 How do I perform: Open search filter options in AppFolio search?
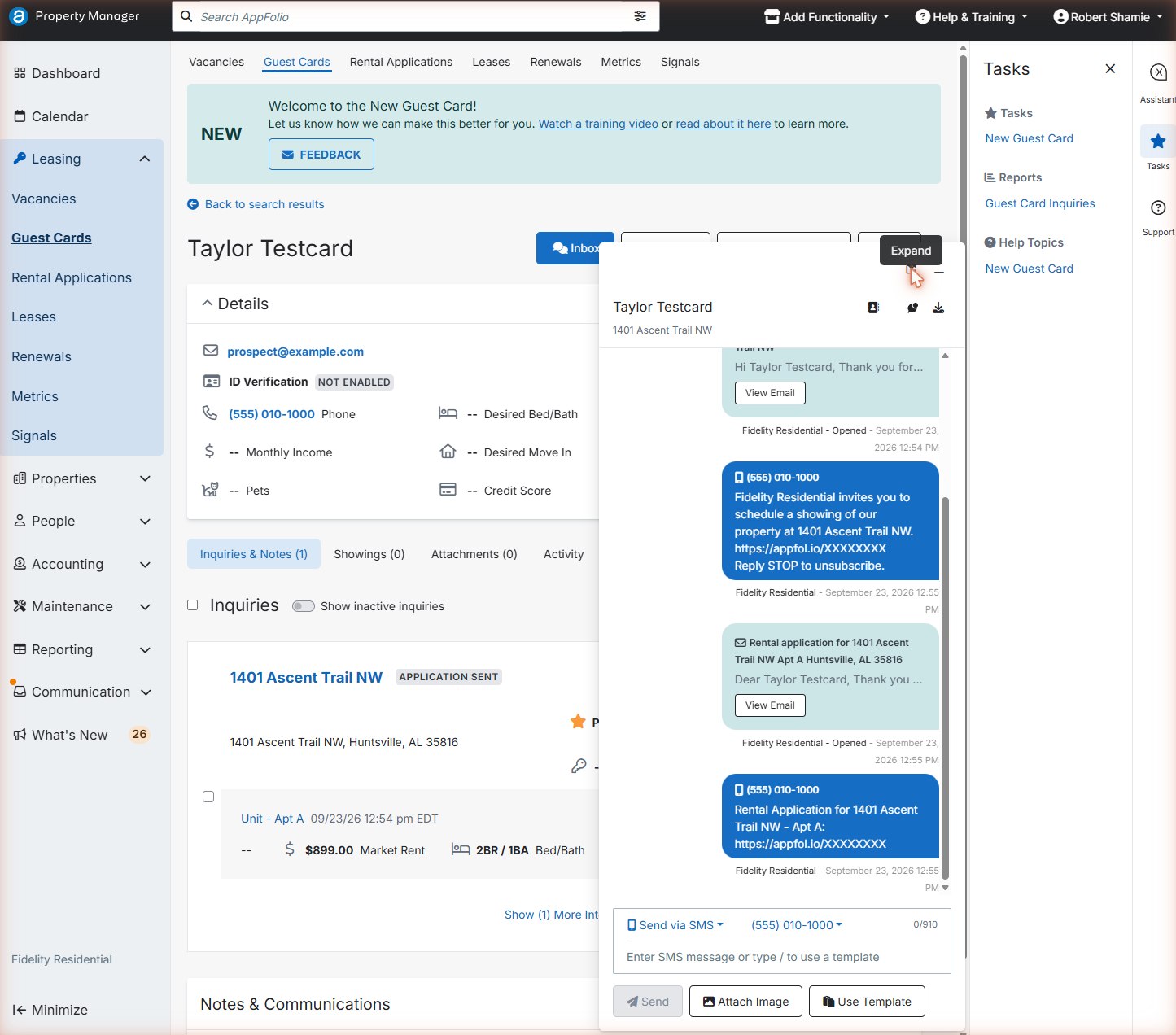click(640, 16)
